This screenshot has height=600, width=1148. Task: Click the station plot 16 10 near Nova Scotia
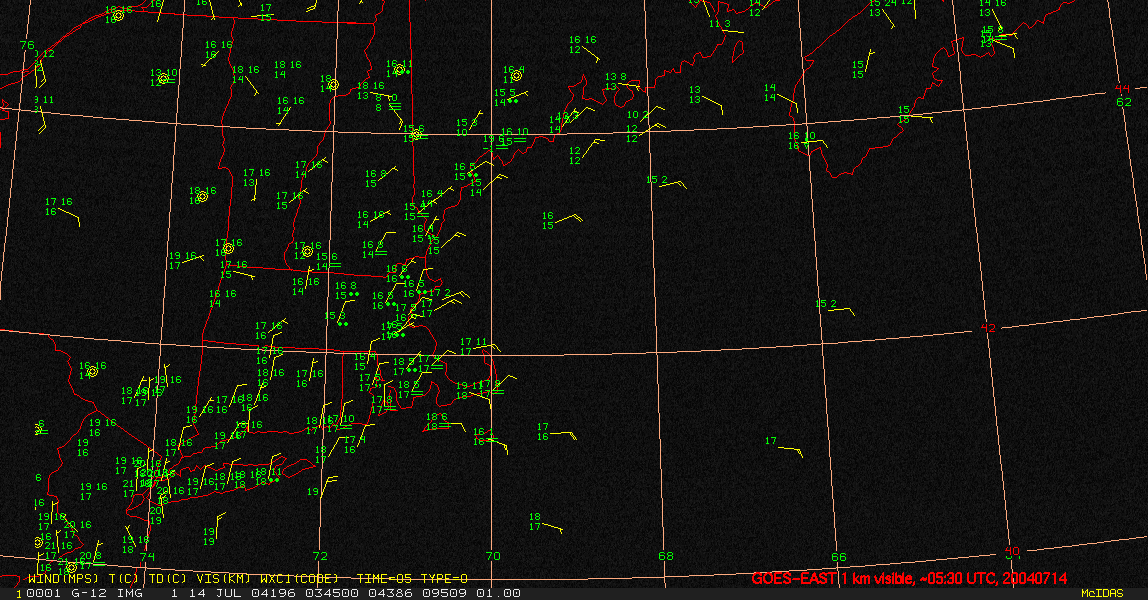point(801,140)
